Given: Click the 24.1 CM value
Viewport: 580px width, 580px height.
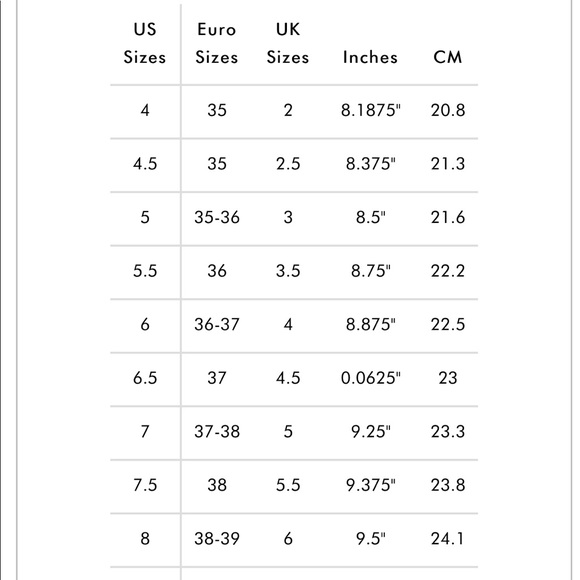Looking at the screenshot, I should (x=448, y=539).
